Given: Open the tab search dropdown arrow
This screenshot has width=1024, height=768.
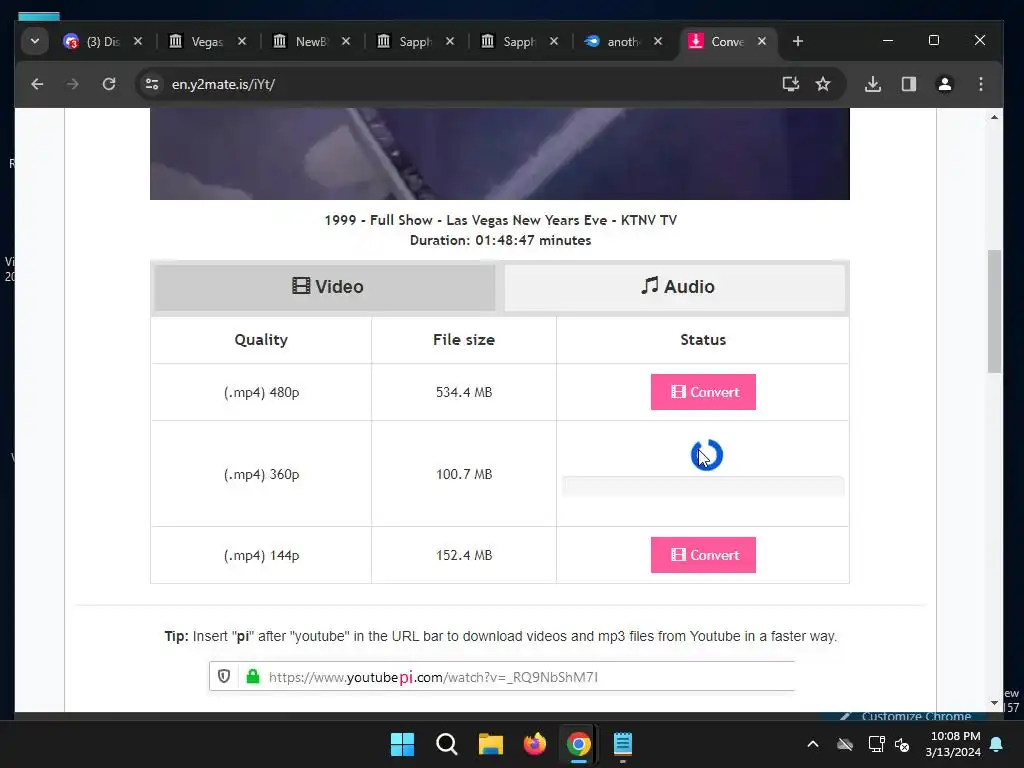Looking at the screenshot, I should [x=35, y=41].
